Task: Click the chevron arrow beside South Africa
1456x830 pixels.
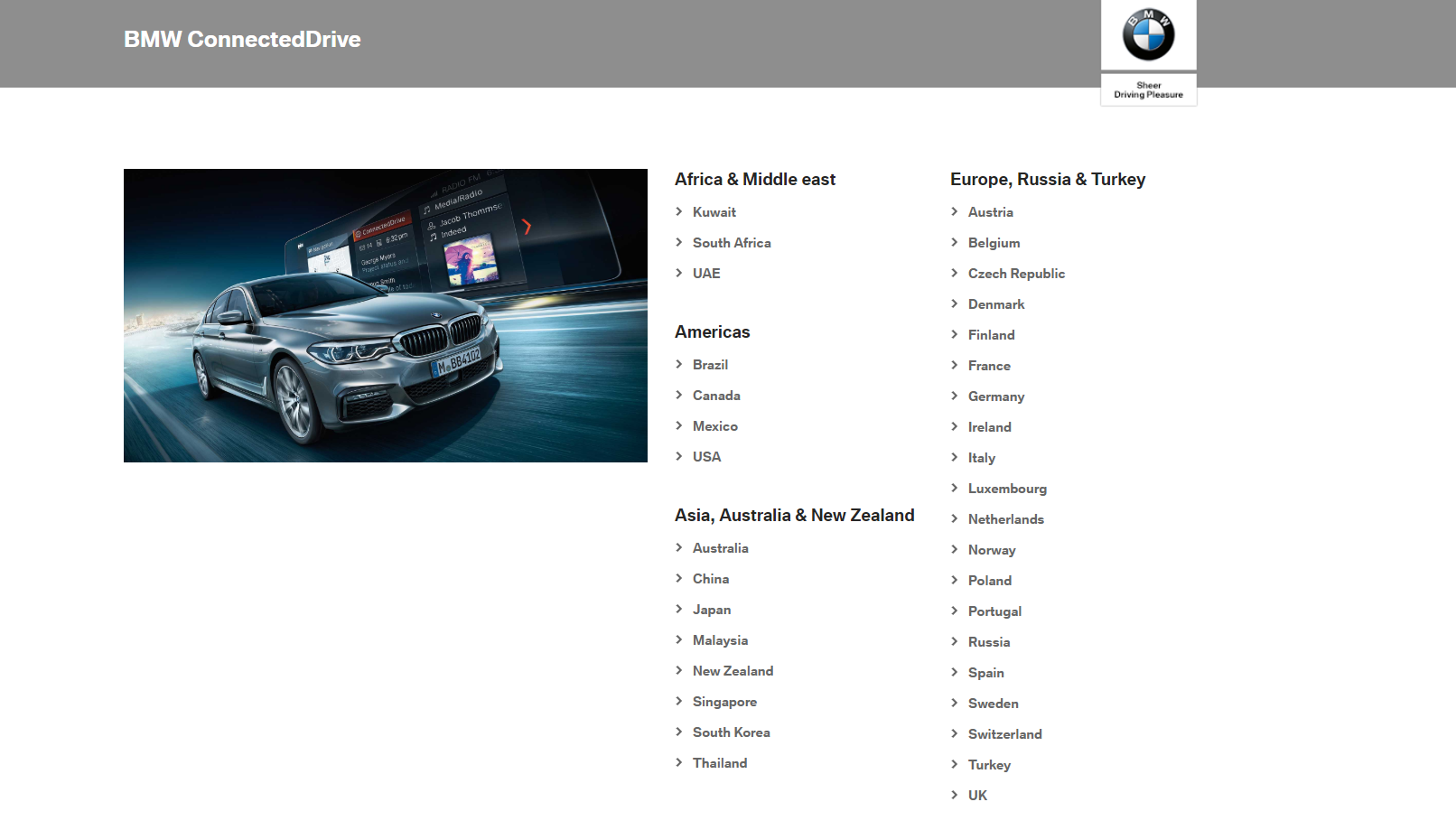Action: click(679, 242)
